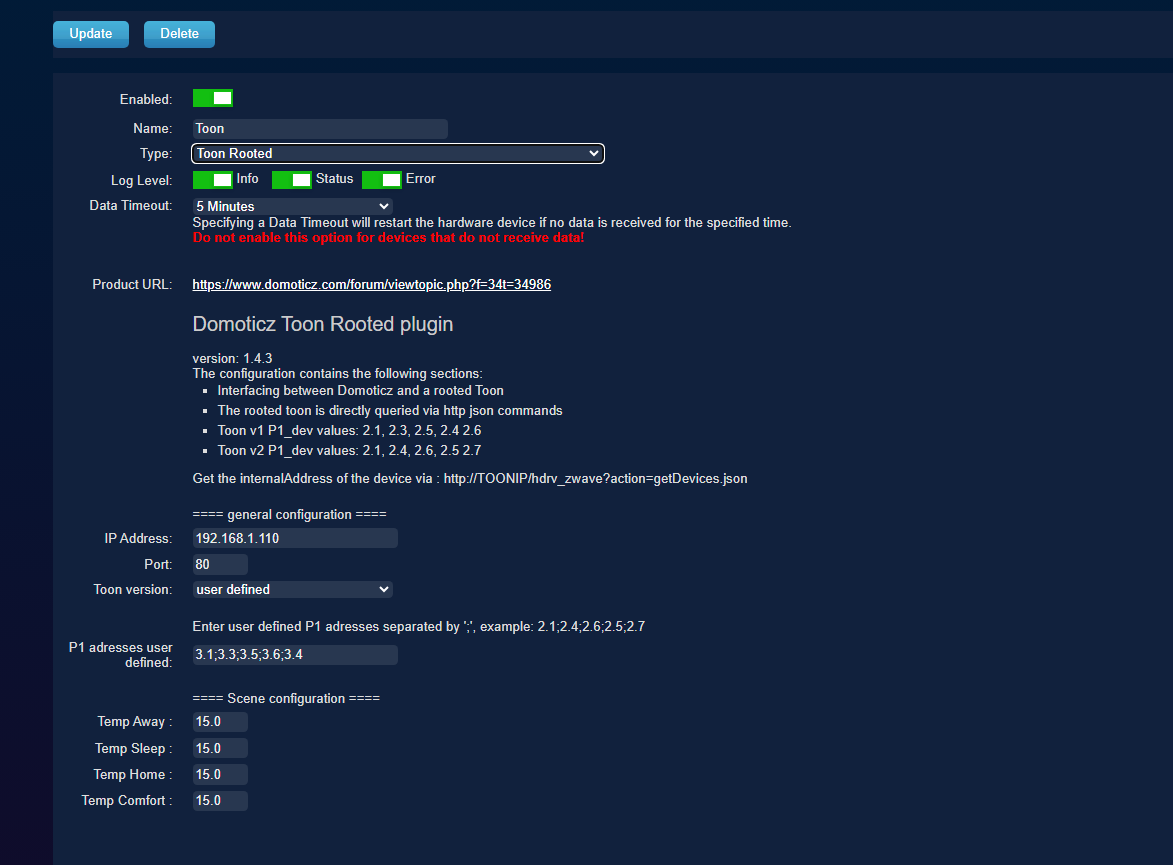The height and width of the screenshot is (865, 1173).
Task: Select the 'version: 1.4.3' text
Action: [x=233, y=358]
